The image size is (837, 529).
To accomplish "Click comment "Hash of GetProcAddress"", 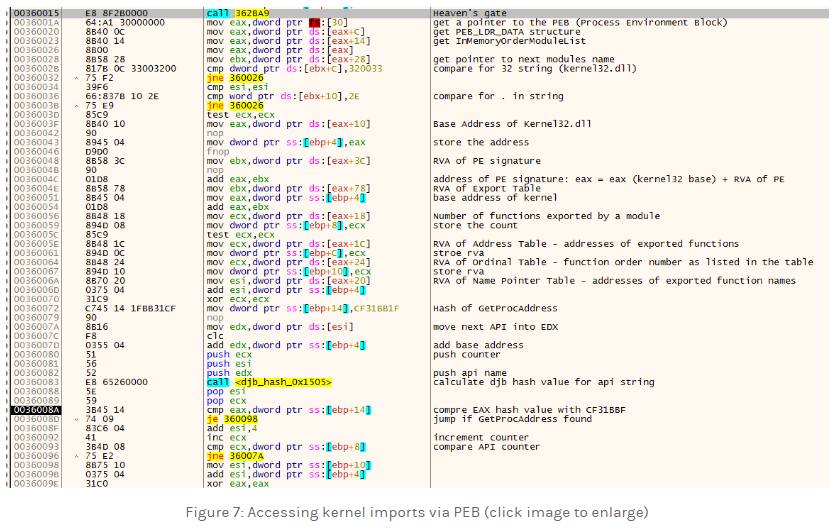I will point(495,308).
